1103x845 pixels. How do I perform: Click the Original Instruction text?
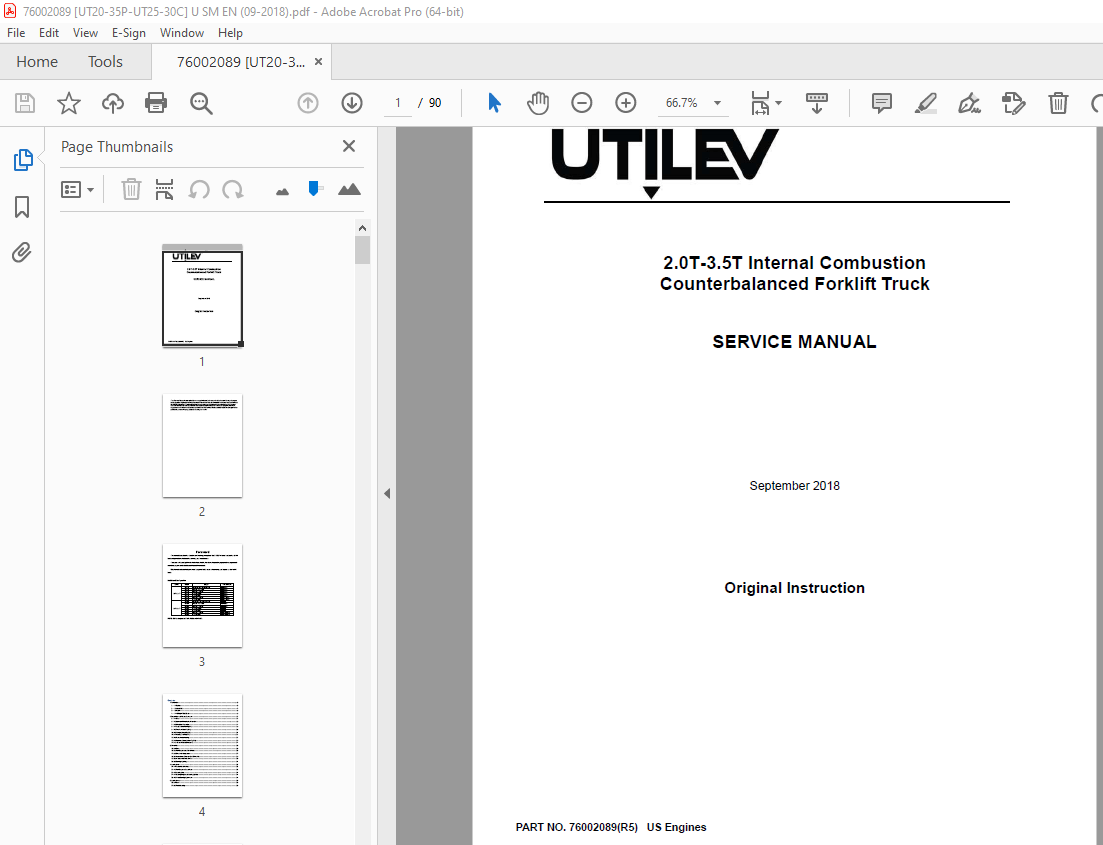[794, 588]
